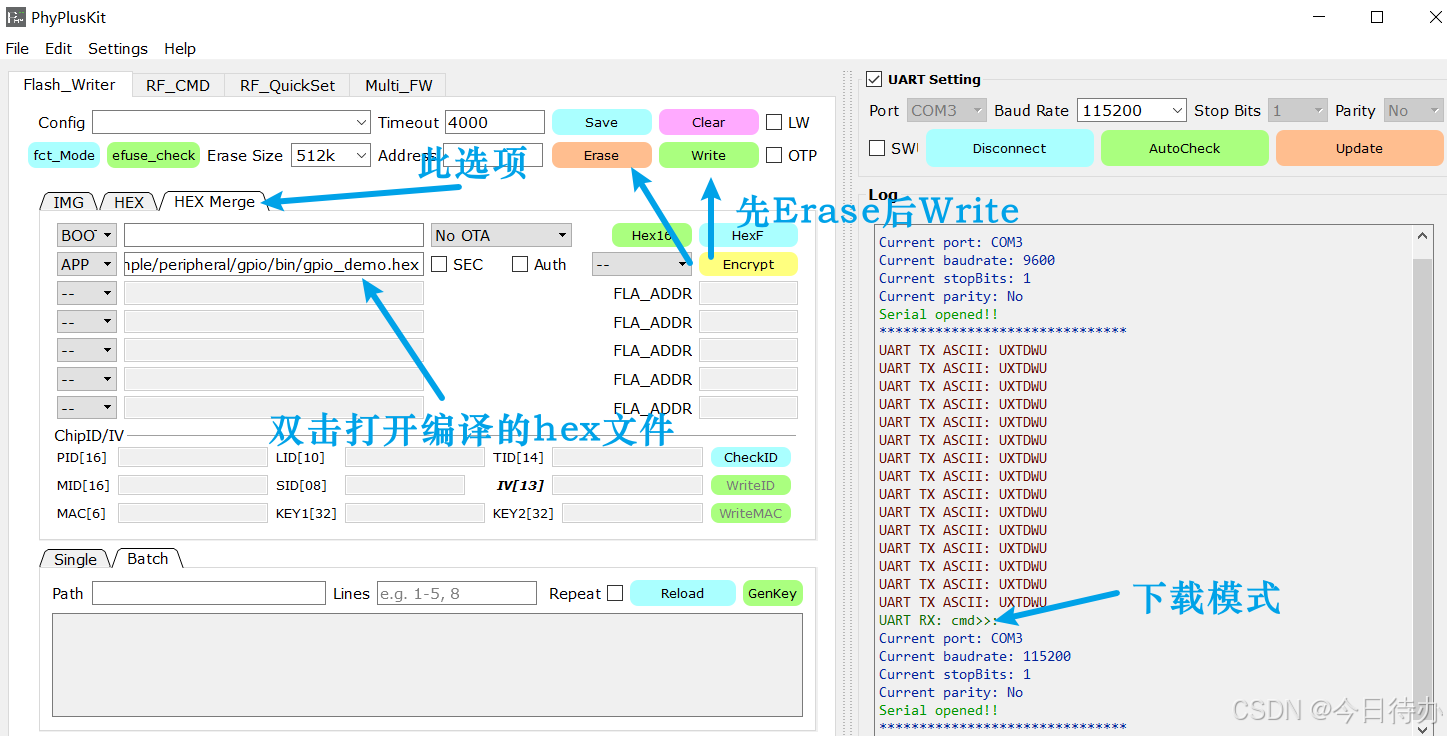The height and width of the screenshot is (736, 1447).
Task: Run AutoCheck for the serial connection
Action: tap(1184, 147)
